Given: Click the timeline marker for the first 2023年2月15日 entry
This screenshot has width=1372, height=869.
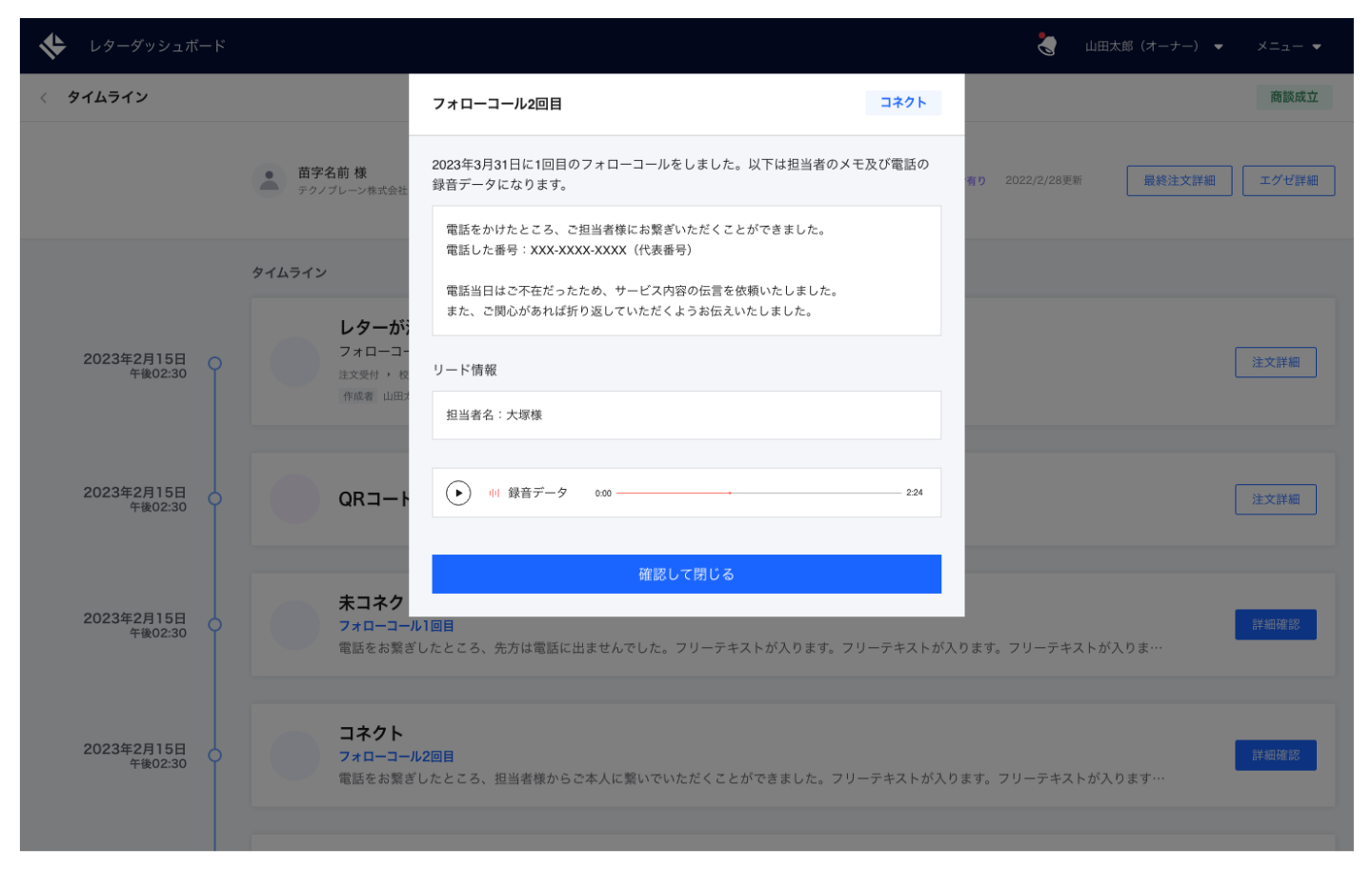Looking at the screenshot, I should click(x=215, y=362).
